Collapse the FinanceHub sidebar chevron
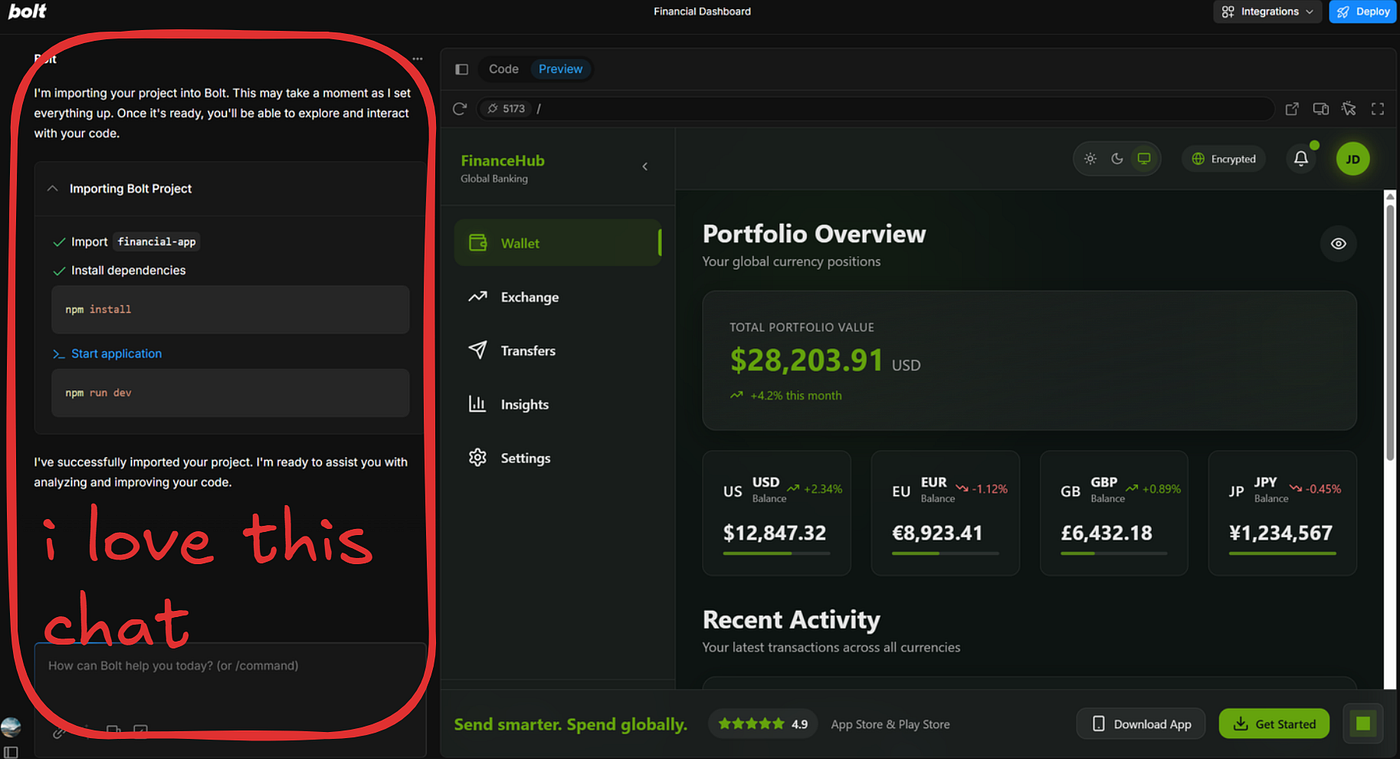 (x=645, y=167)
